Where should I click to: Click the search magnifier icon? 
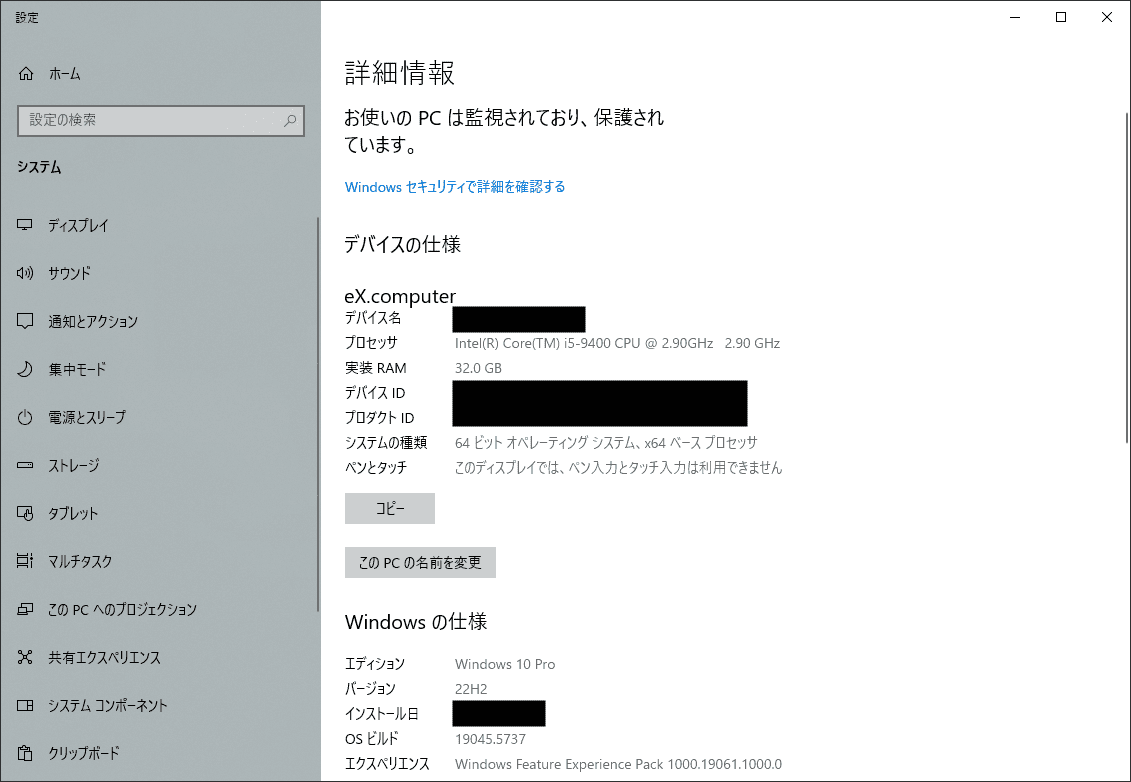[x=290, y=121]
